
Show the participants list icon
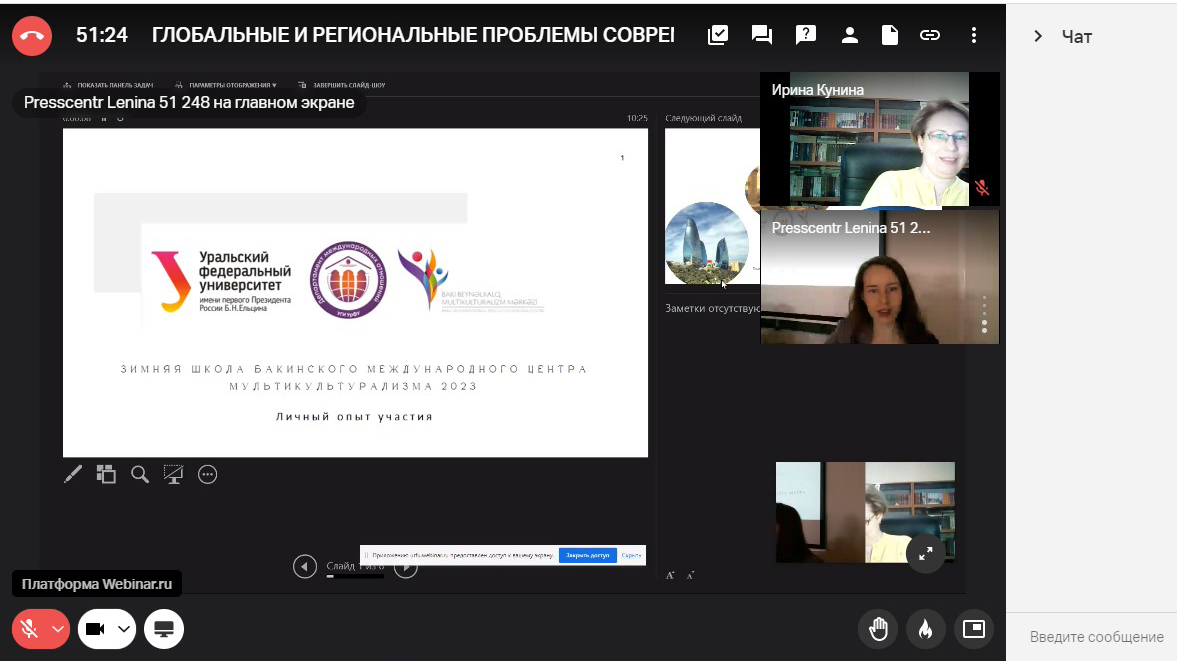click(x=849, y=35)
